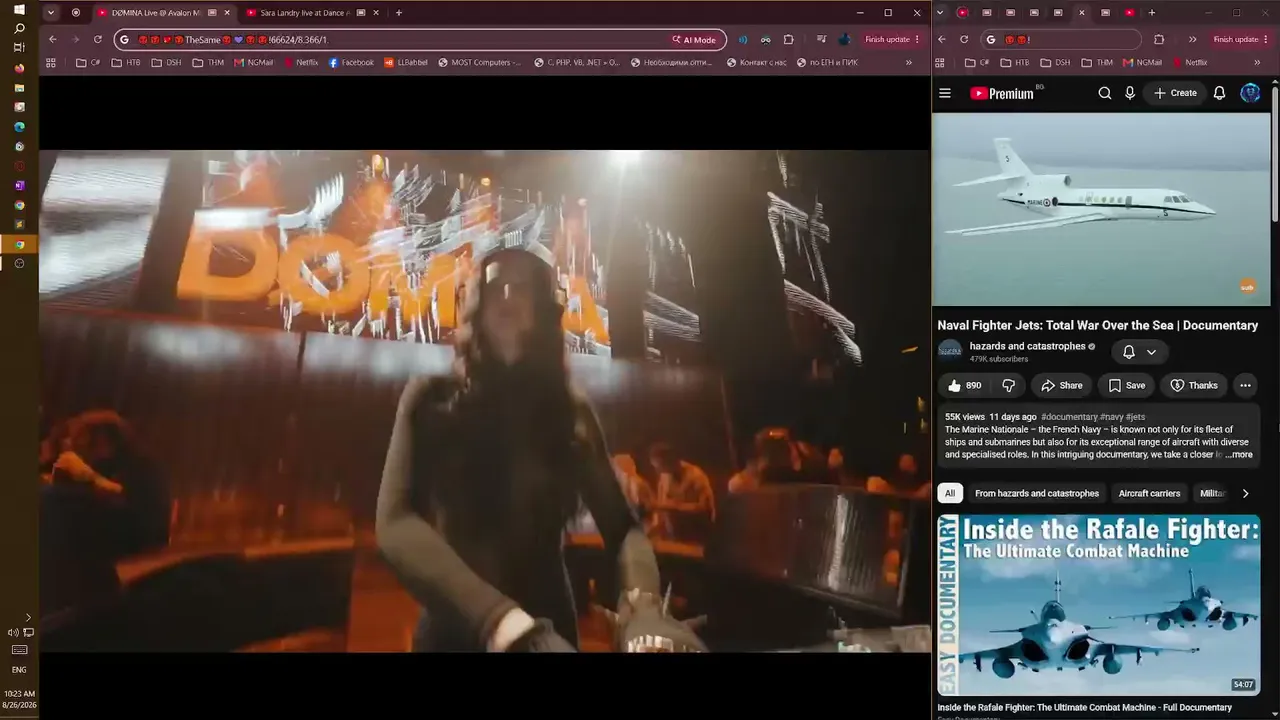
Task: Open a new tab in left browser
Action: click(398, 13)
